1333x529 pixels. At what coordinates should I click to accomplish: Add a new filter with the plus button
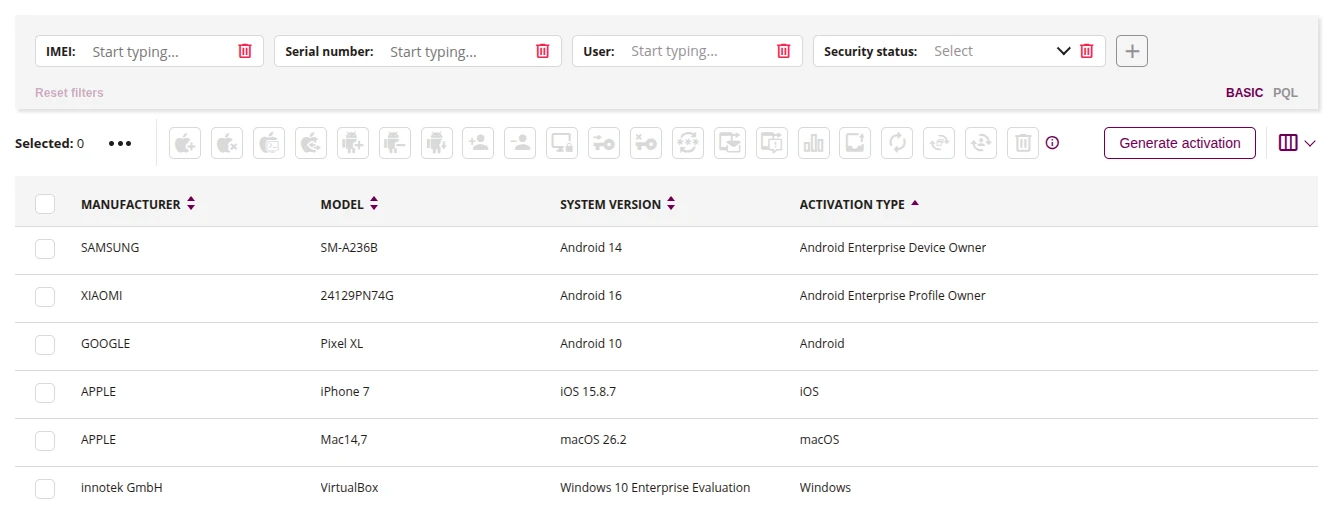pos(1132,51)
